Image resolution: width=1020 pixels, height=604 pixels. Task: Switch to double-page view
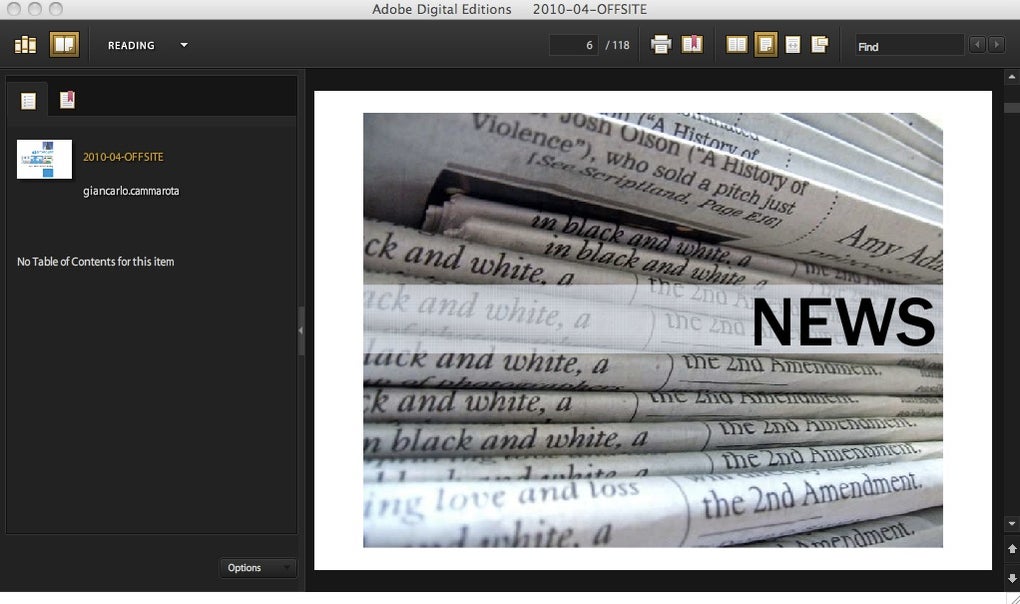[x=736, y=45]
